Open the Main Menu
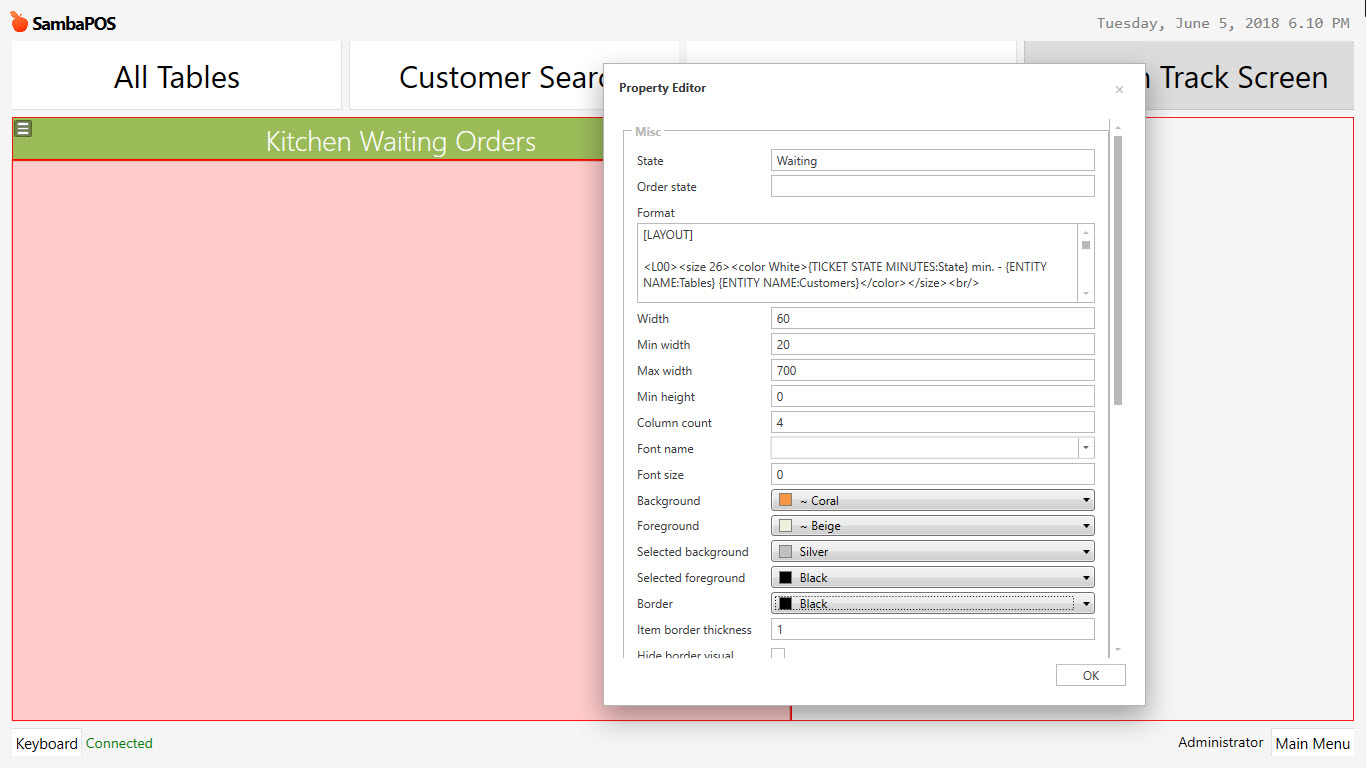This screenshot has width=1366, height=768. pyautogui.click(x=1313, y=743)
